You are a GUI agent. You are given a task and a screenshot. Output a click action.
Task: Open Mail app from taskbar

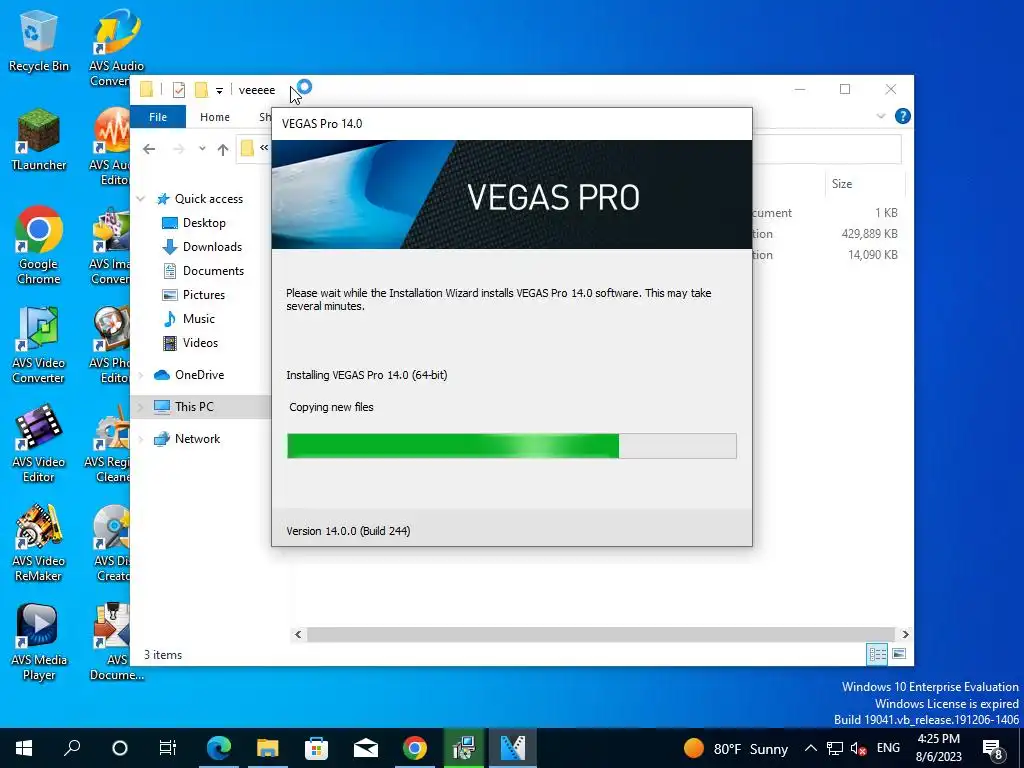tap(366, 748)
